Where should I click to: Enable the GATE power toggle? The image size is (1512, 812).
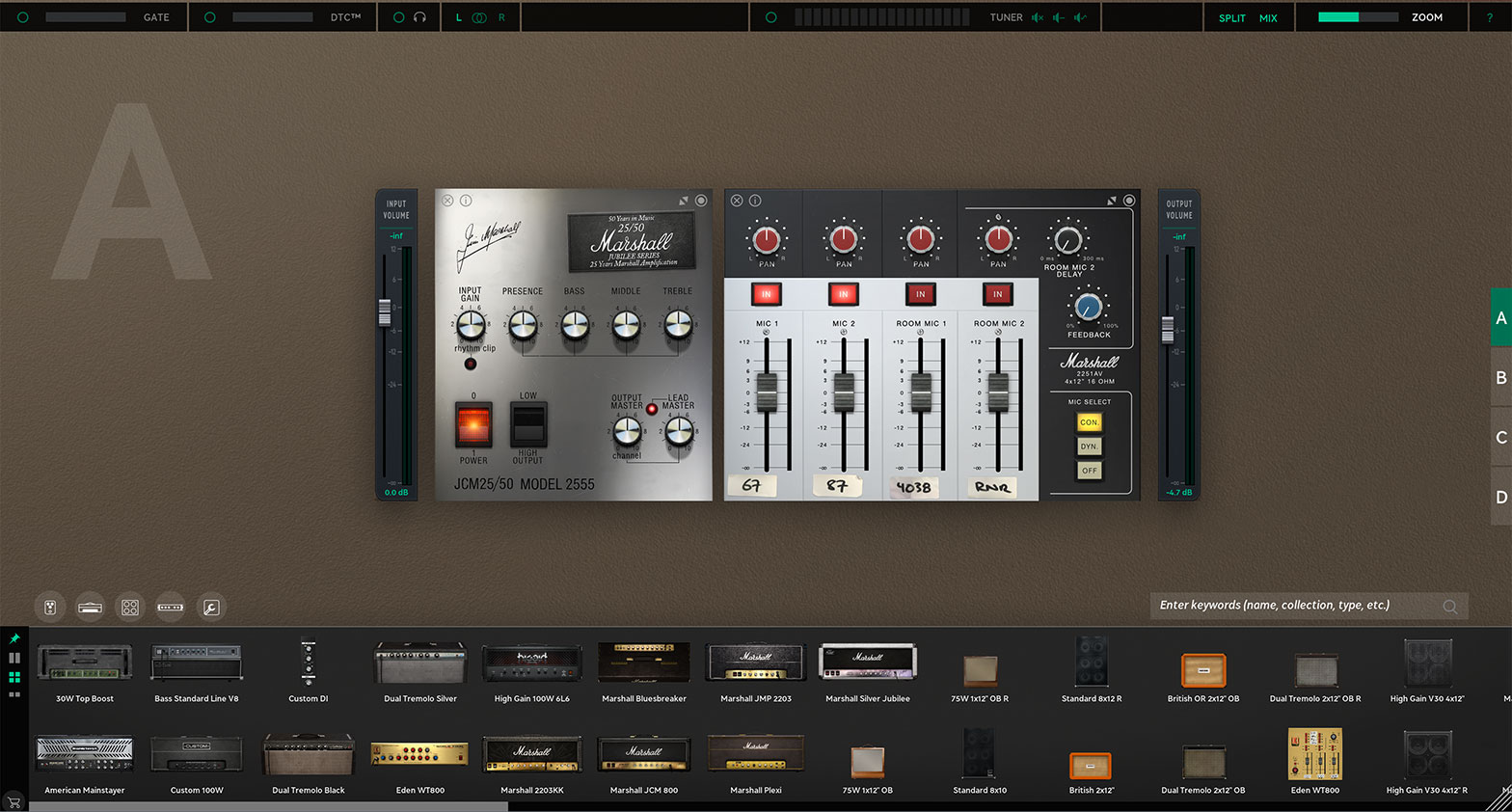(23, 17)
